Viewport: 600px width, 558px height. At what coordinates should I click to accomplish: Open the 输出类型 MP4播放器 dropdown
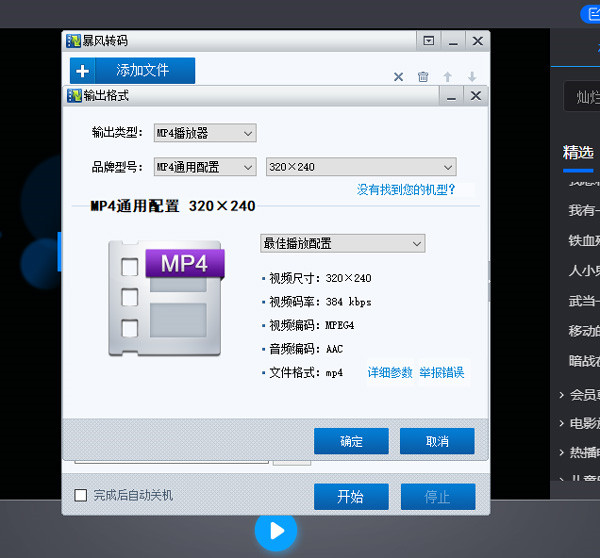(205, 133)
